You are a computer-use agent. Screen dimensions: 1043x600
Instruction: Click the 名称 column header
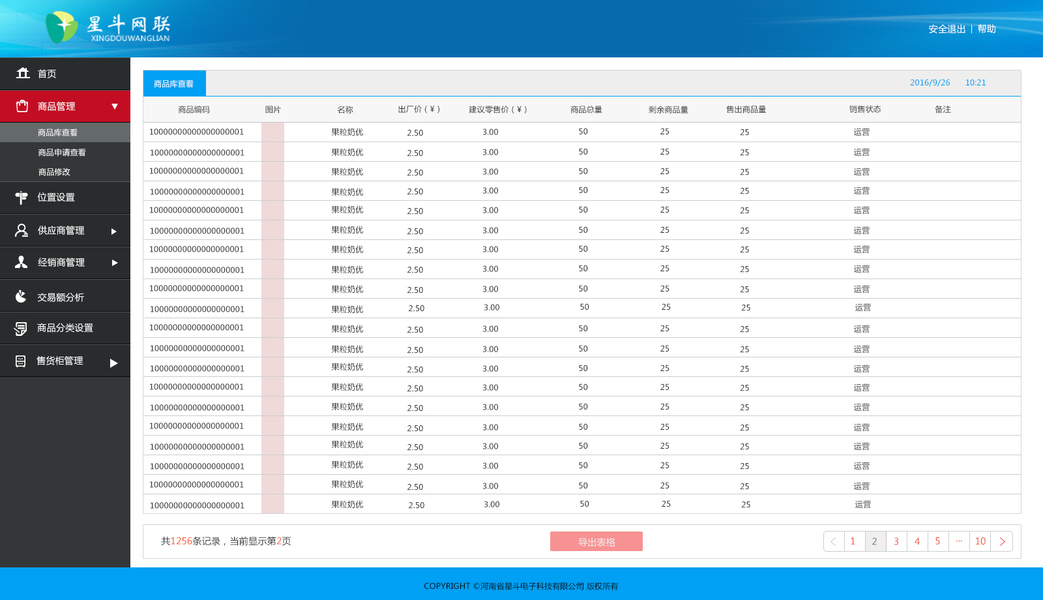345,110
